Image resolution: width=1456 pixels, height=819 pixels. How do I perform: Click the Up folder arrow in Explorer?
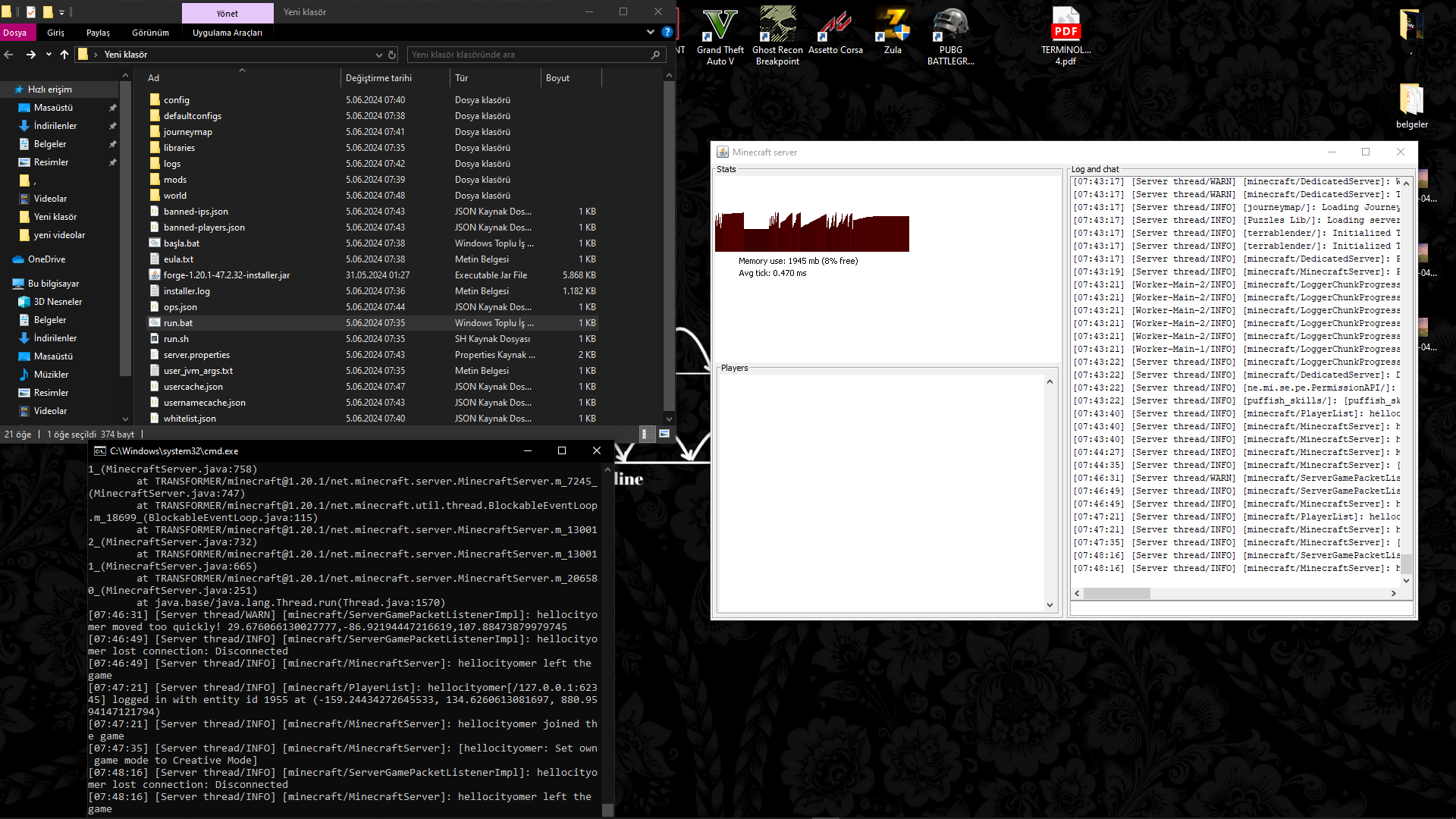(64, 55)
